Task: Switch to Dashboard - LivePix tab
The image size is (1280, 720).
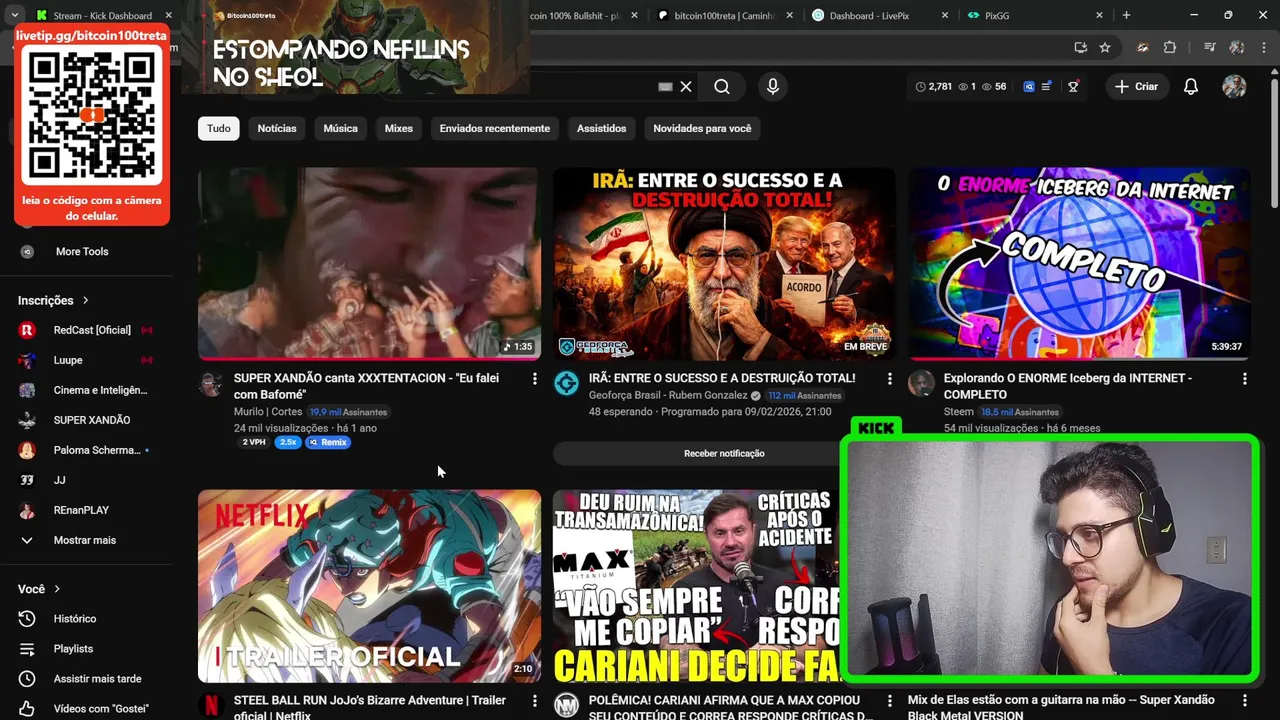Action: pyautogui.click(x=880, y=15)
